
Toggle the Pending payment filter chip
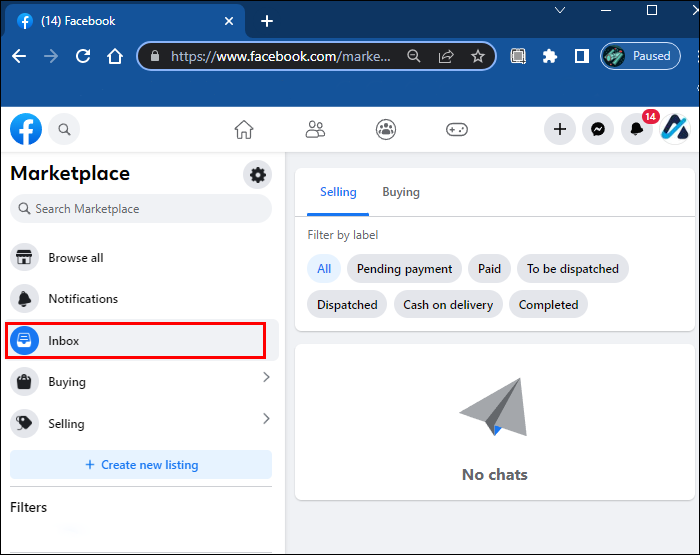click(x=404, y=268)
